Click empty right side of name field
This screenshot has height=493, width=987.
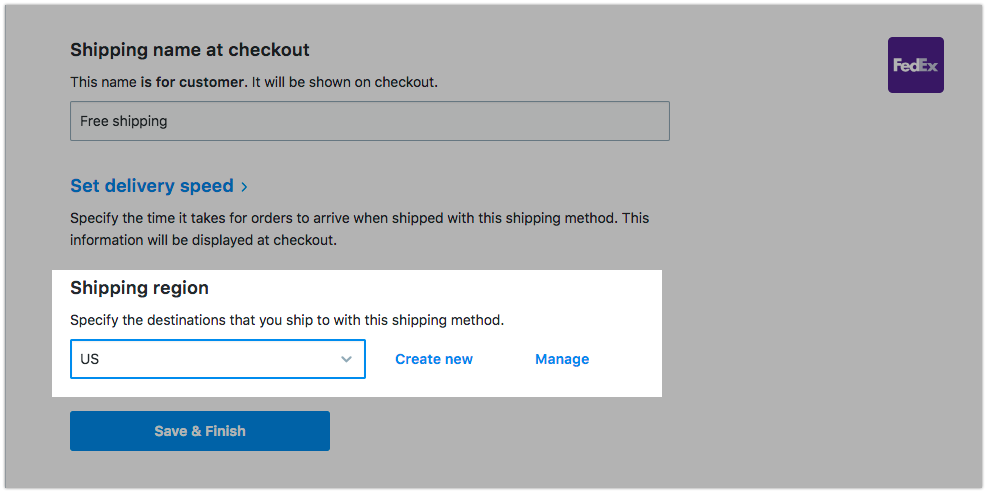coord(560,121)
